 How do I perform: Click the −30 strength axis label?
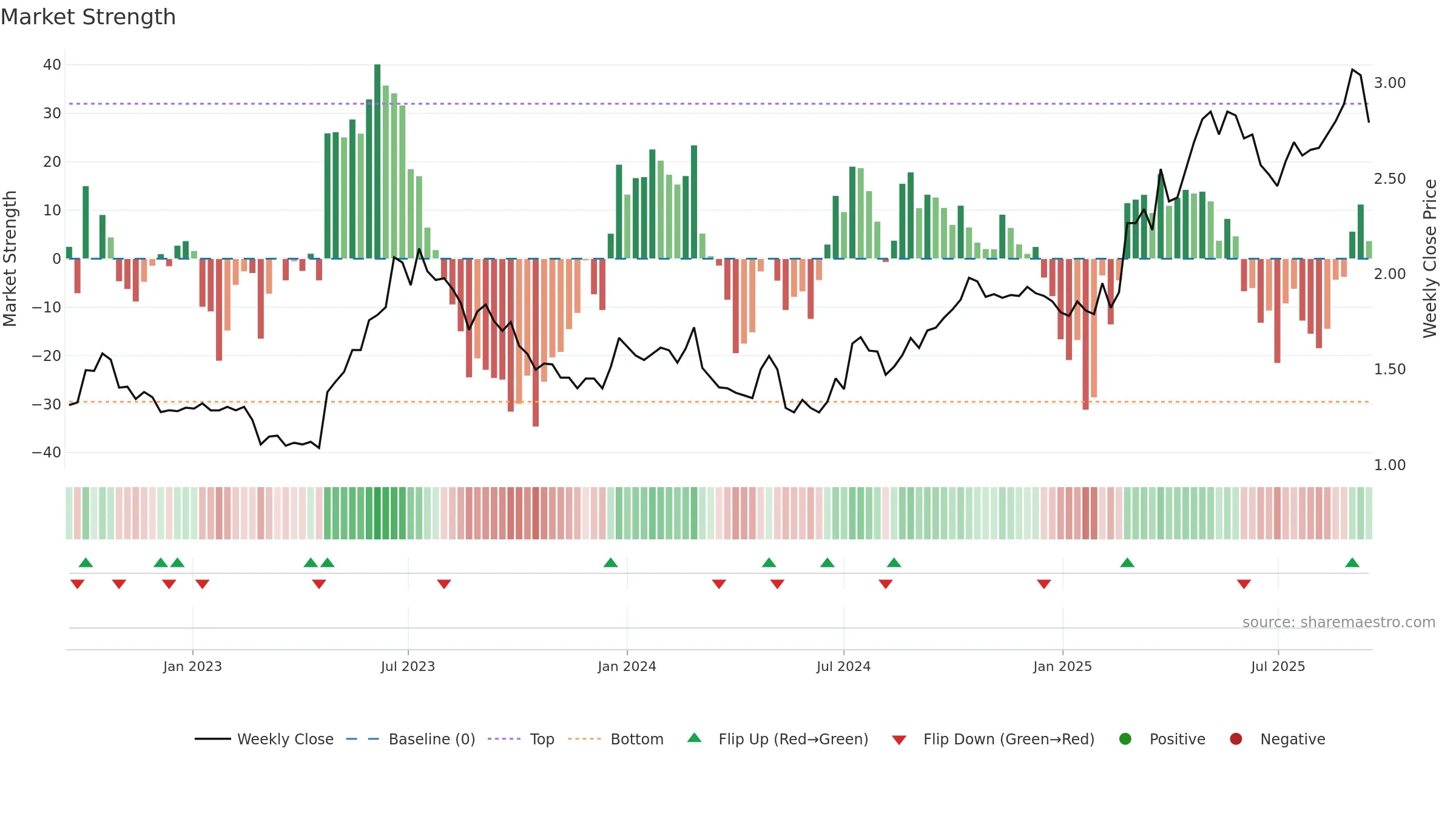(47, 403)
